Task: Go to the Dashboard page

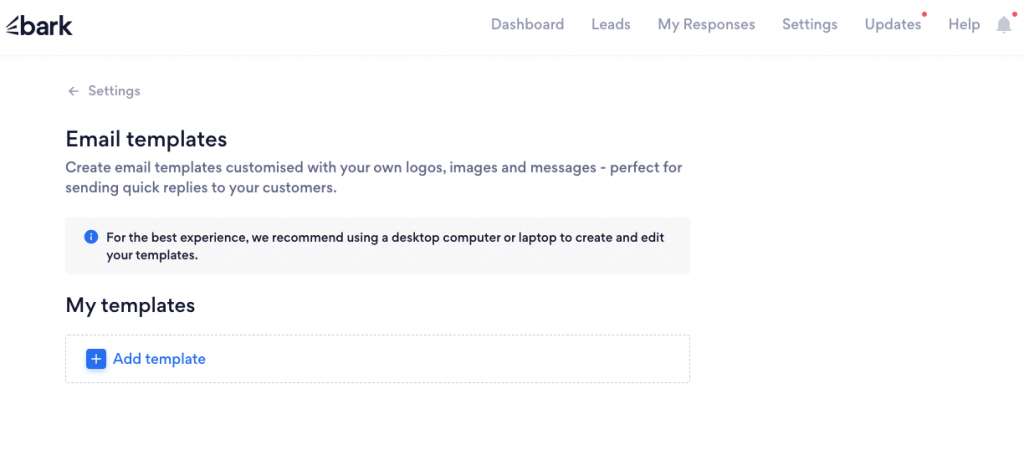Action: pos(527,25)
